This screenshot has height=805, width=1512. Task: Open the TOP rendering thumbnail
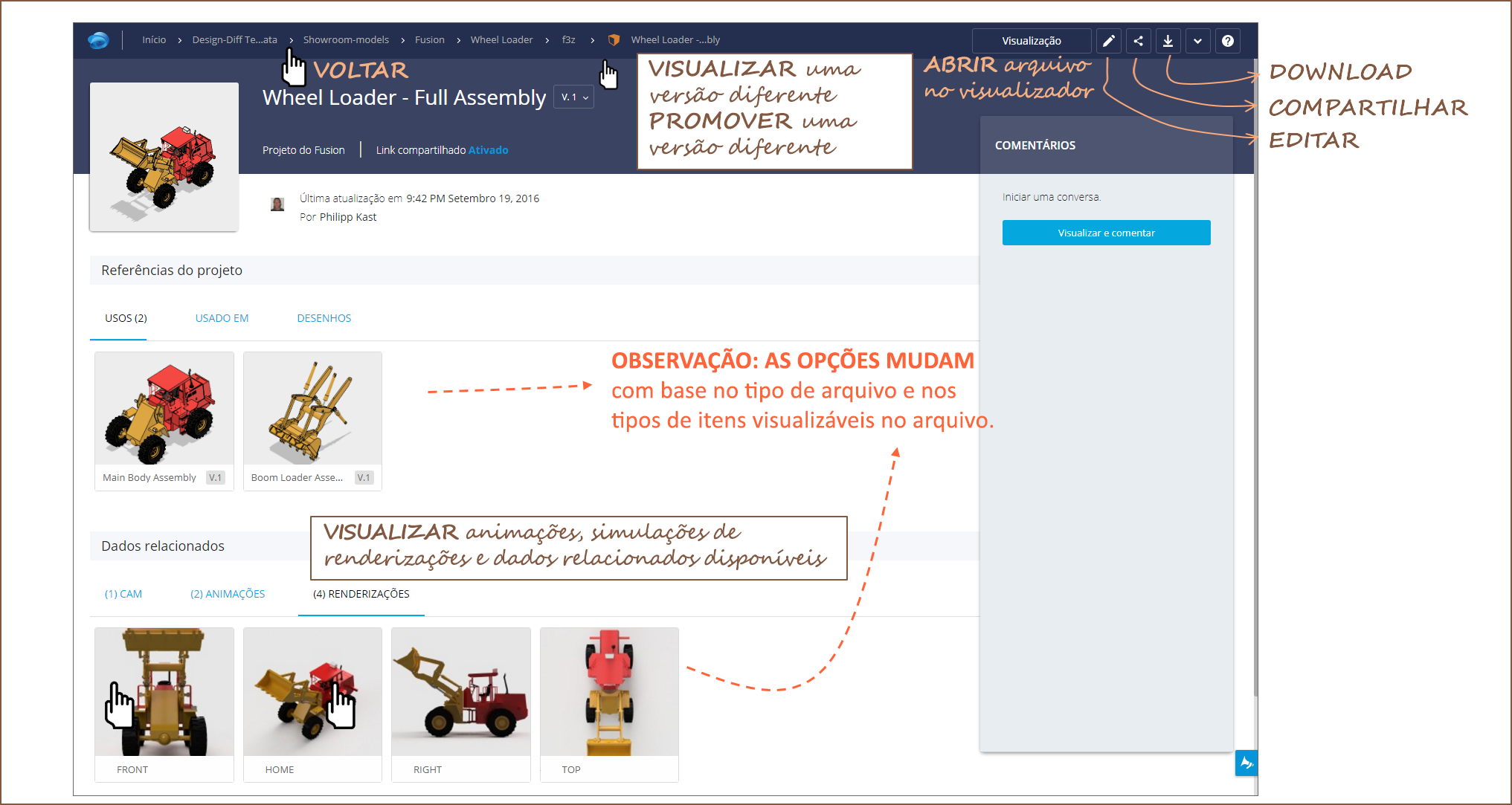coord(609,693)
